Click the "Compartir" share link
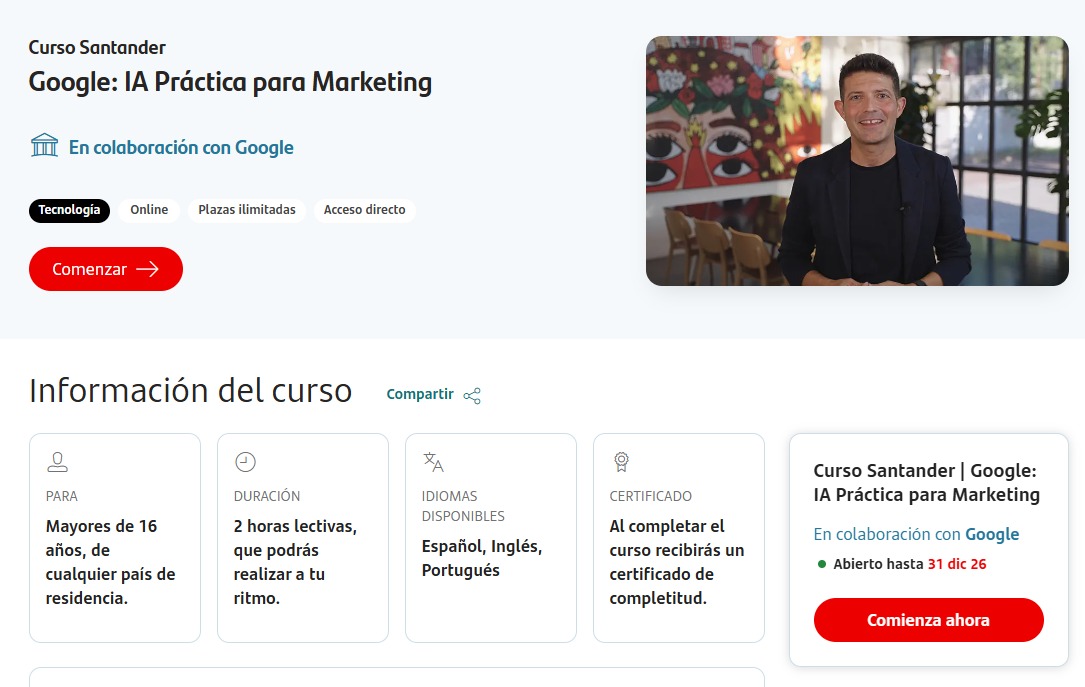Screen dimensions: 1085x687 click(x=419, y=393)
